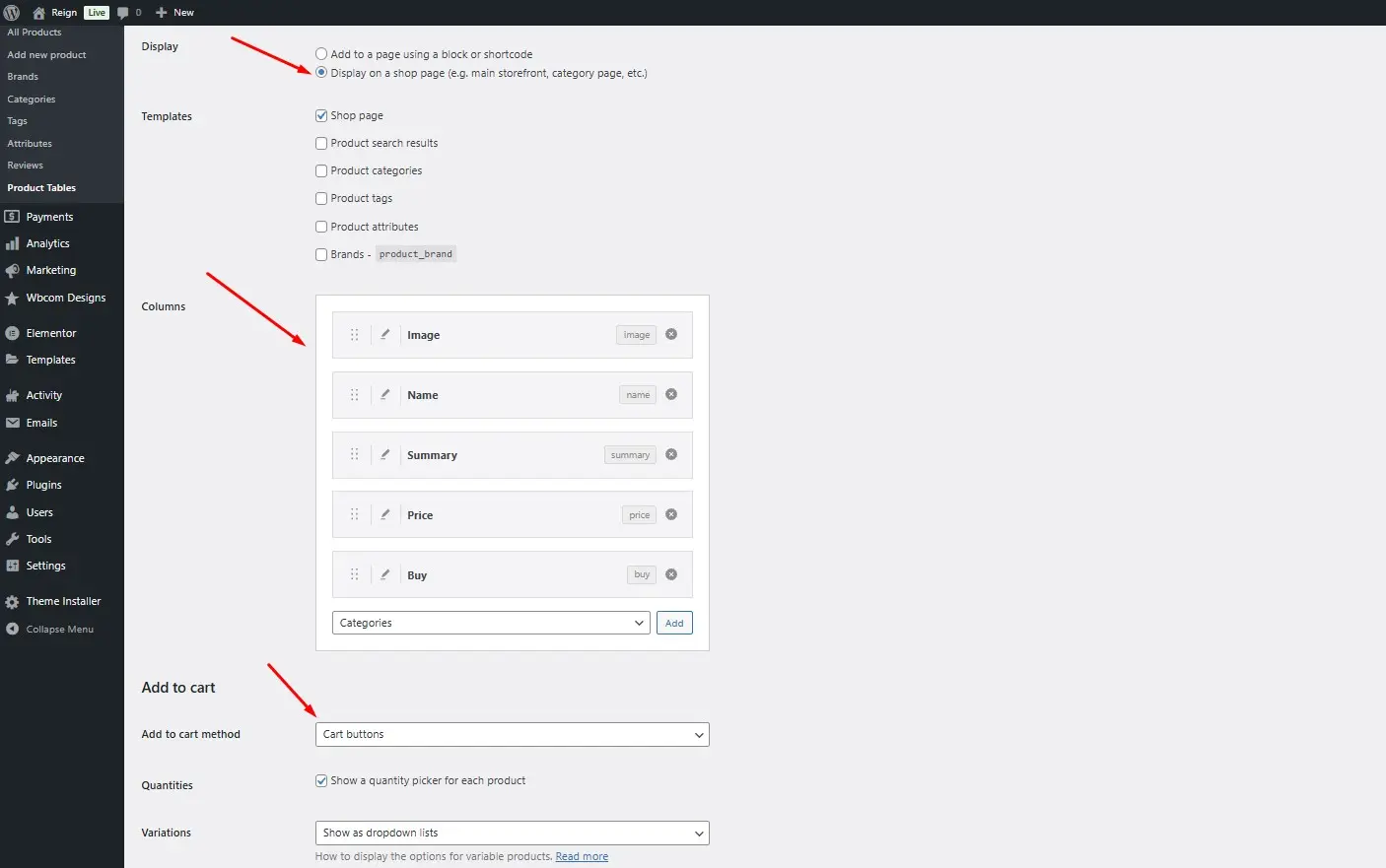The image size is (1386, 868).
Task: Select Product Tables in the sidebar menu
Action: coord(40,187)
